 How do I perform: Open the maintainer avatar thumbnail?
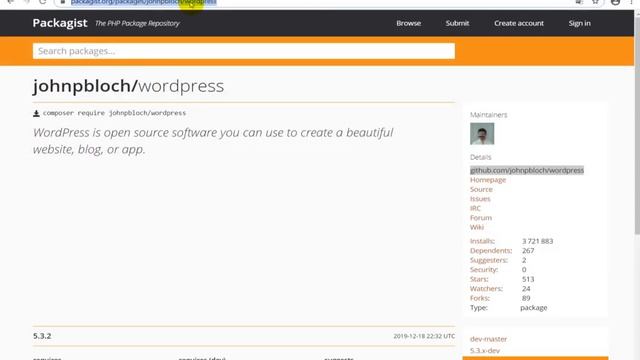point(482,133)
